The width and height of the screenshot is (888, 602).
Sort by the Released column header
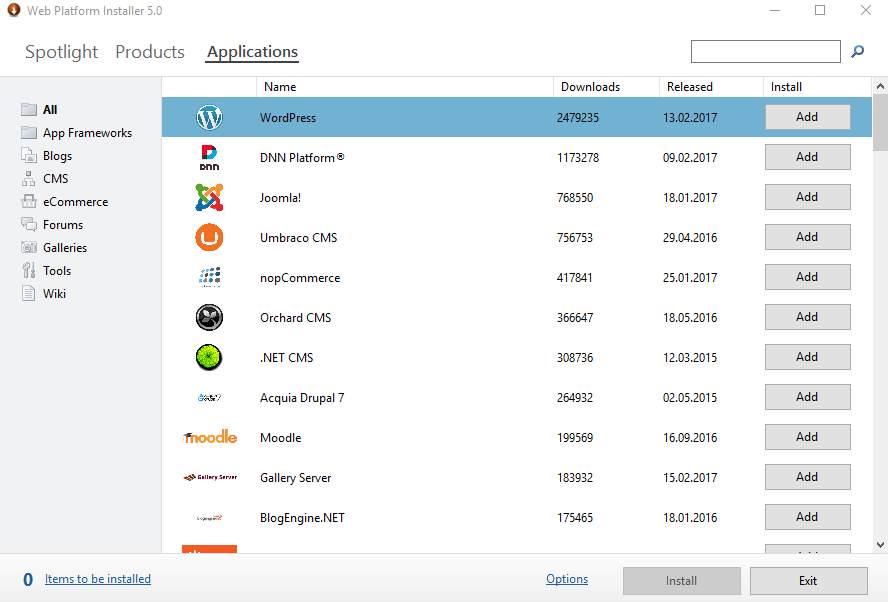pyautogui.click(x=711, y=87)
